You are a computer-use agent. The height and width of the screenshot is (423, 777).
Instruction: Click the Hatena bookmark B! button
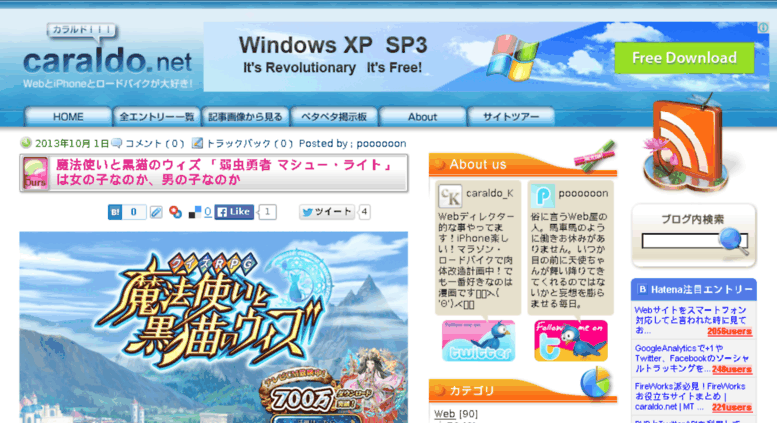pyautogui.click(x=115, y=212)
